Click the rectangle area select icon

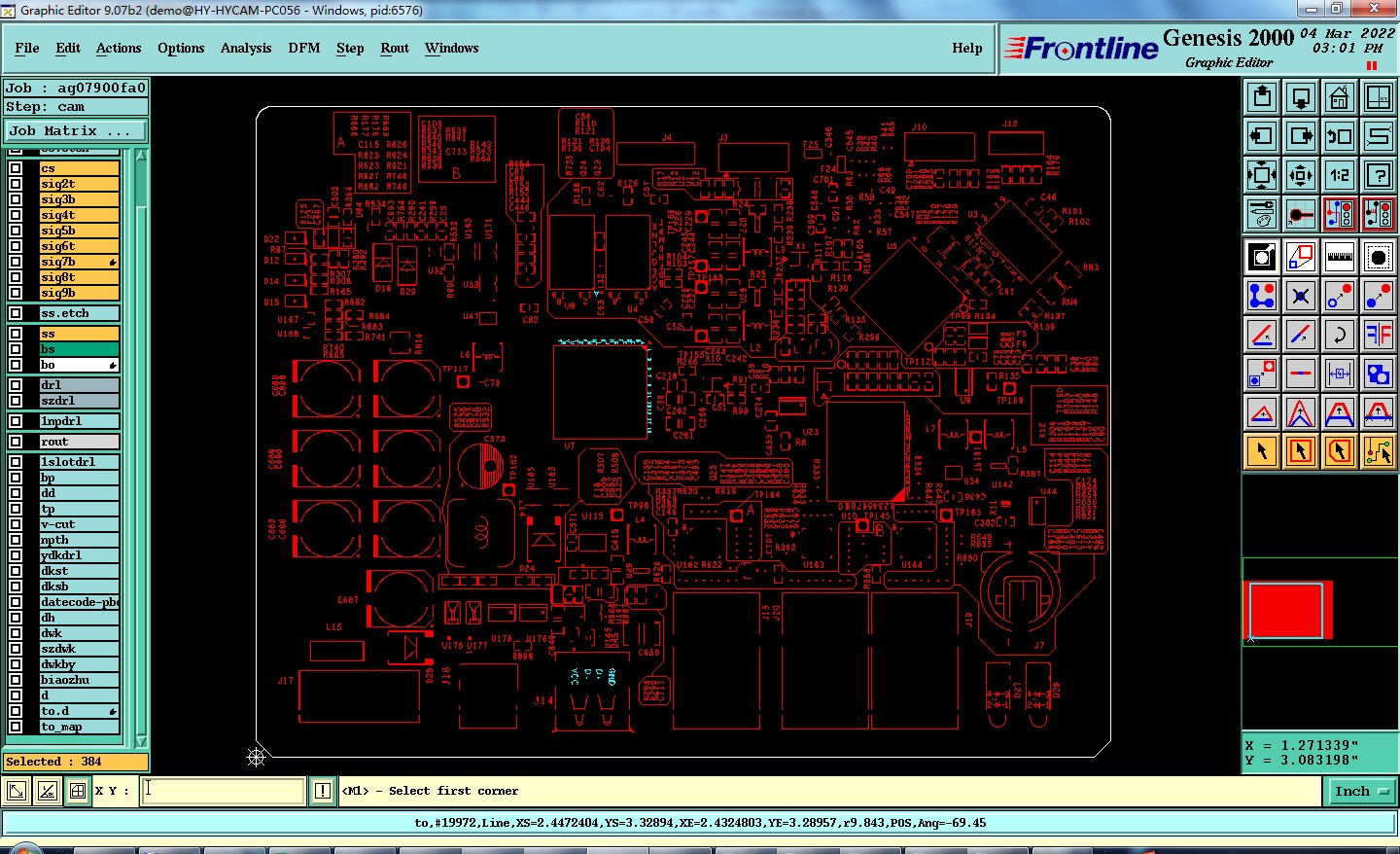click(1301, 451)
